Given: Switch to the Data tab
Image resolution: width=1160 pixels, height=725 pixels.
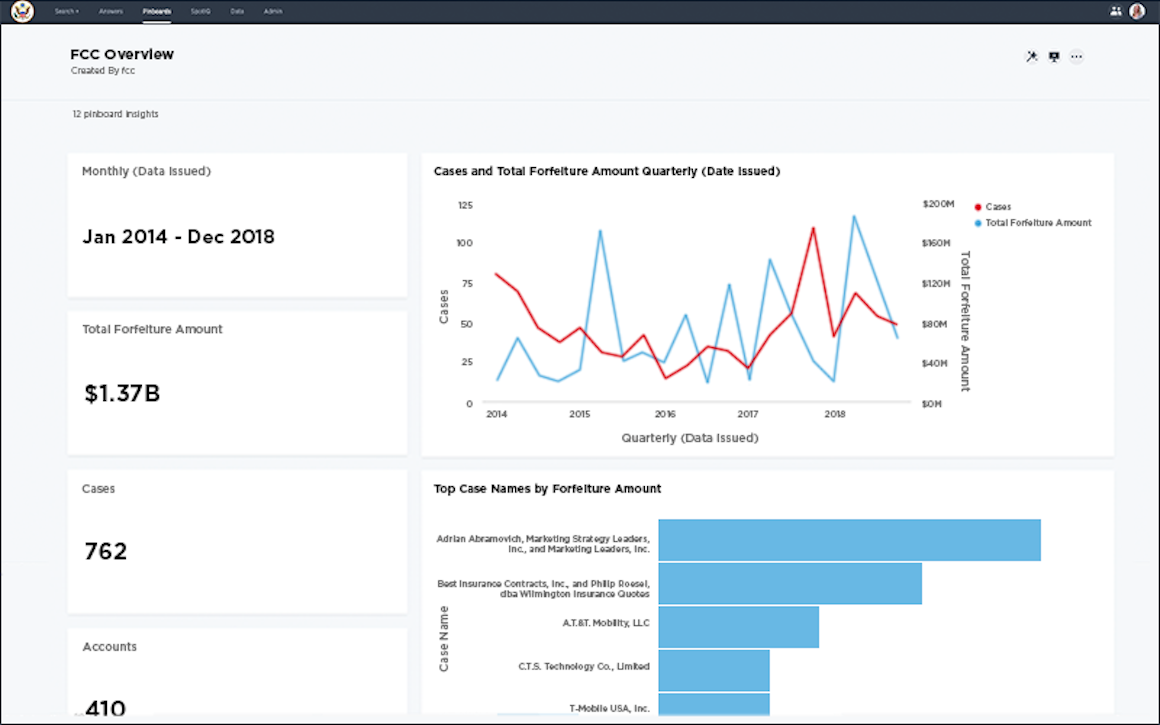Looking at the screenshot, I should (x=237, y=11).
